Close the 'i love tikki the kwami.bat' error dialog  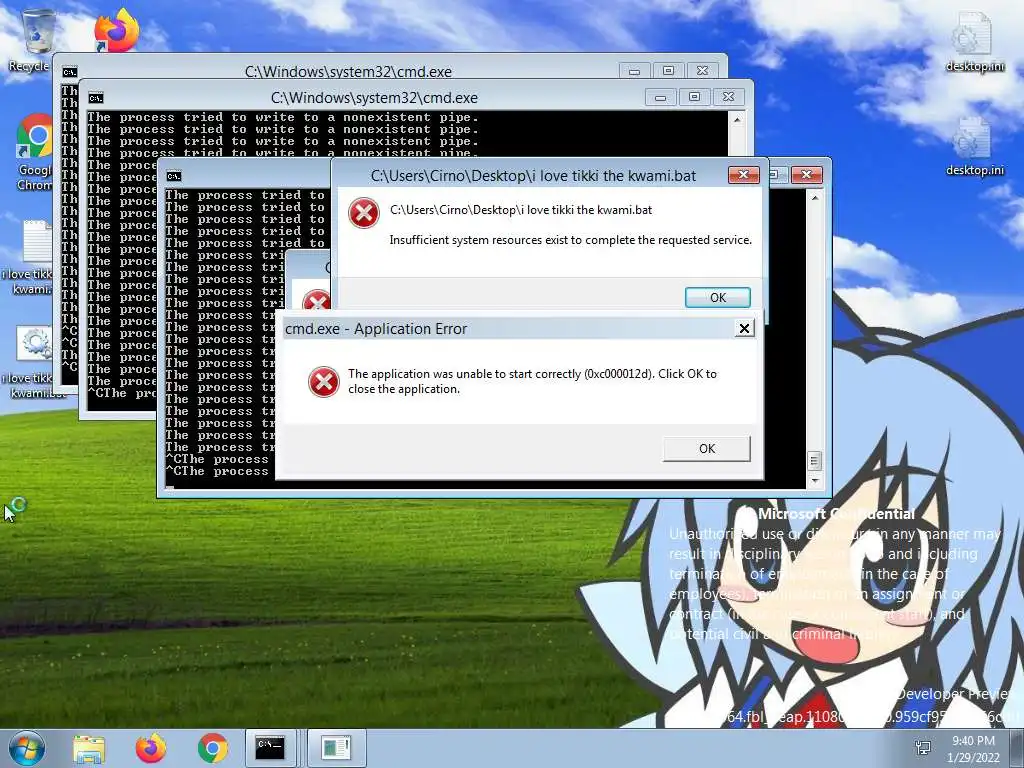point(743,174)
